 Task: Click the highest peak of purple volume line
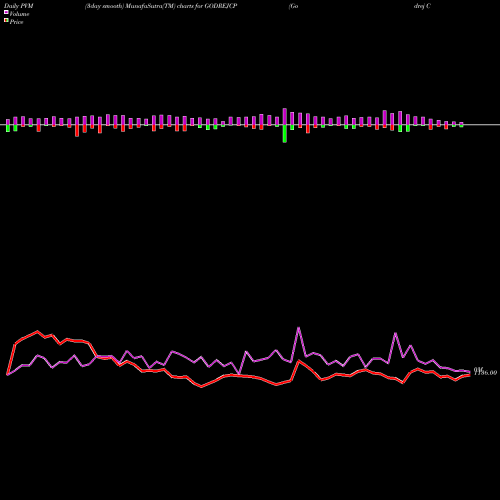(299, 328)
